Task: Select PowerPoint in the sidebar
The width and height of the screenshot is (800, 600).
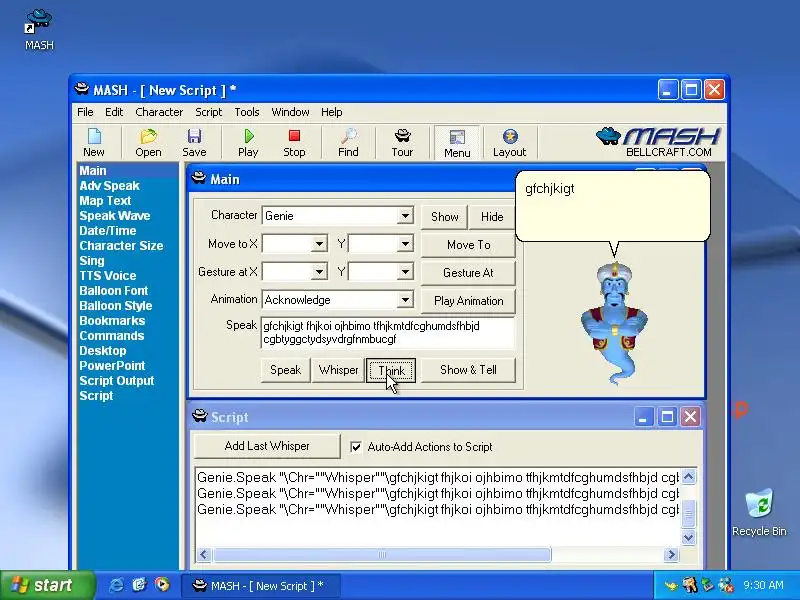Action: tap(112, 366)
